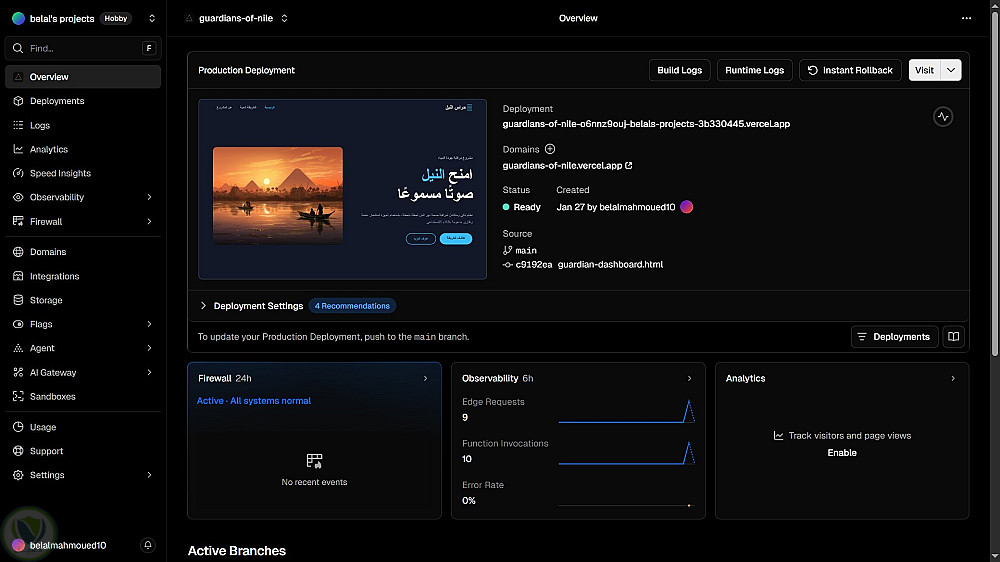
Task: Click belalmahmoued10 avatar next to Created date
Action: [686, 207]
